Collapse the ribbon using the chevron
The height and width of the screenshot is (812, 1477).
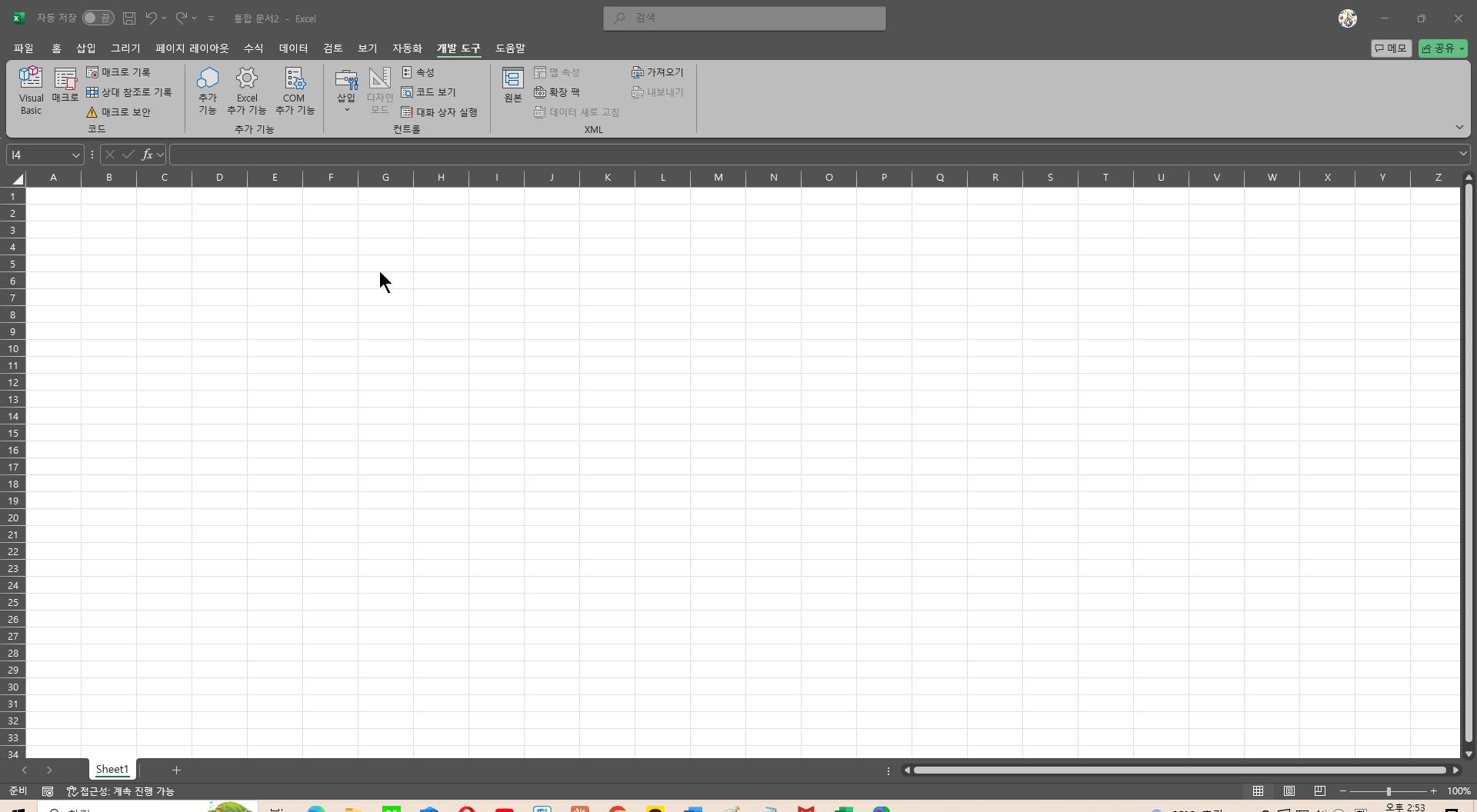1459,127
